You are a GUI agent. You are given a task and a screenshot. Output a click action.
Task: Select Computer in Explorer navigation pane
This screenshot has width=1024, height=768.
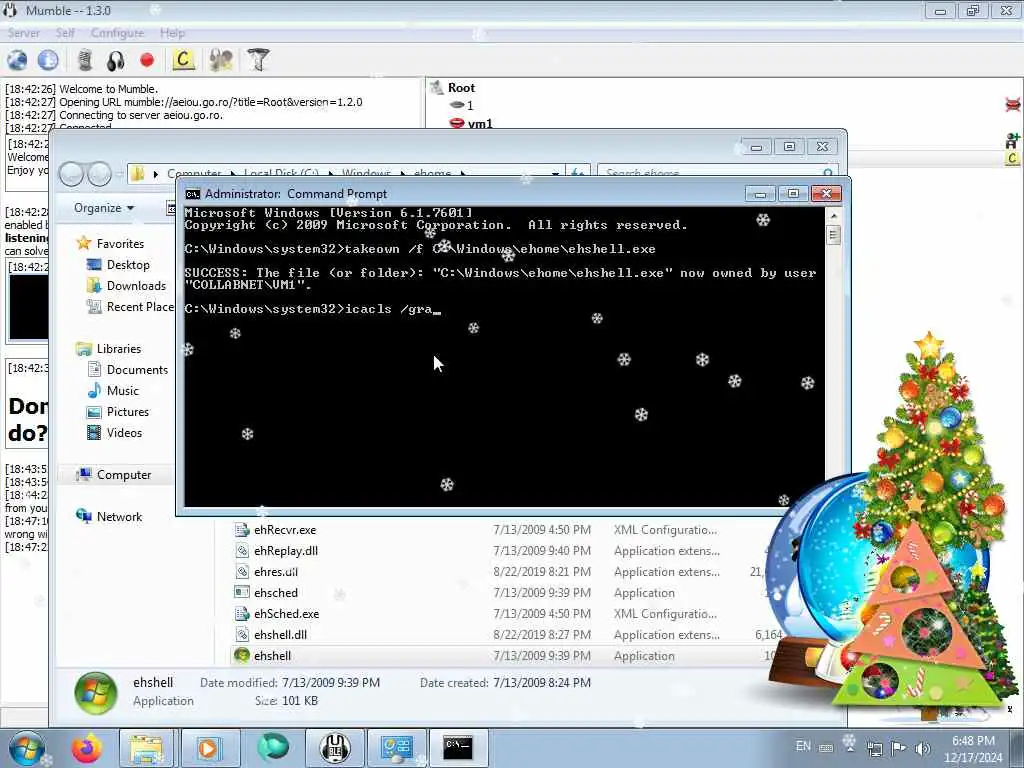tap(124, 475)
